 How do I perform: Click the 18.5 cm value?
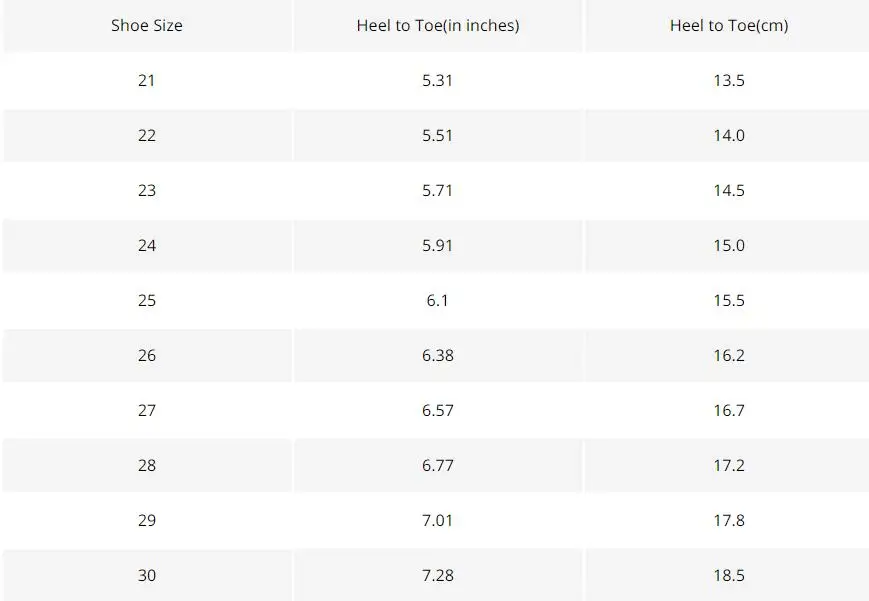click(729, 575)
